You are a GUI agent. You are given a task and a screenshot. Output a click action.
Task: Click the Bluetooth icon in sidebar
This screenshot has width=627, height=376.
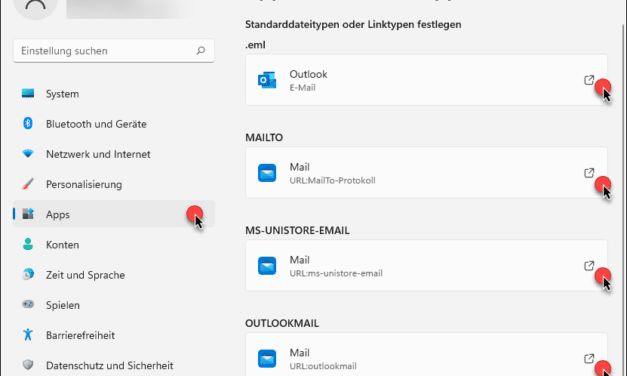coord(28,123)
